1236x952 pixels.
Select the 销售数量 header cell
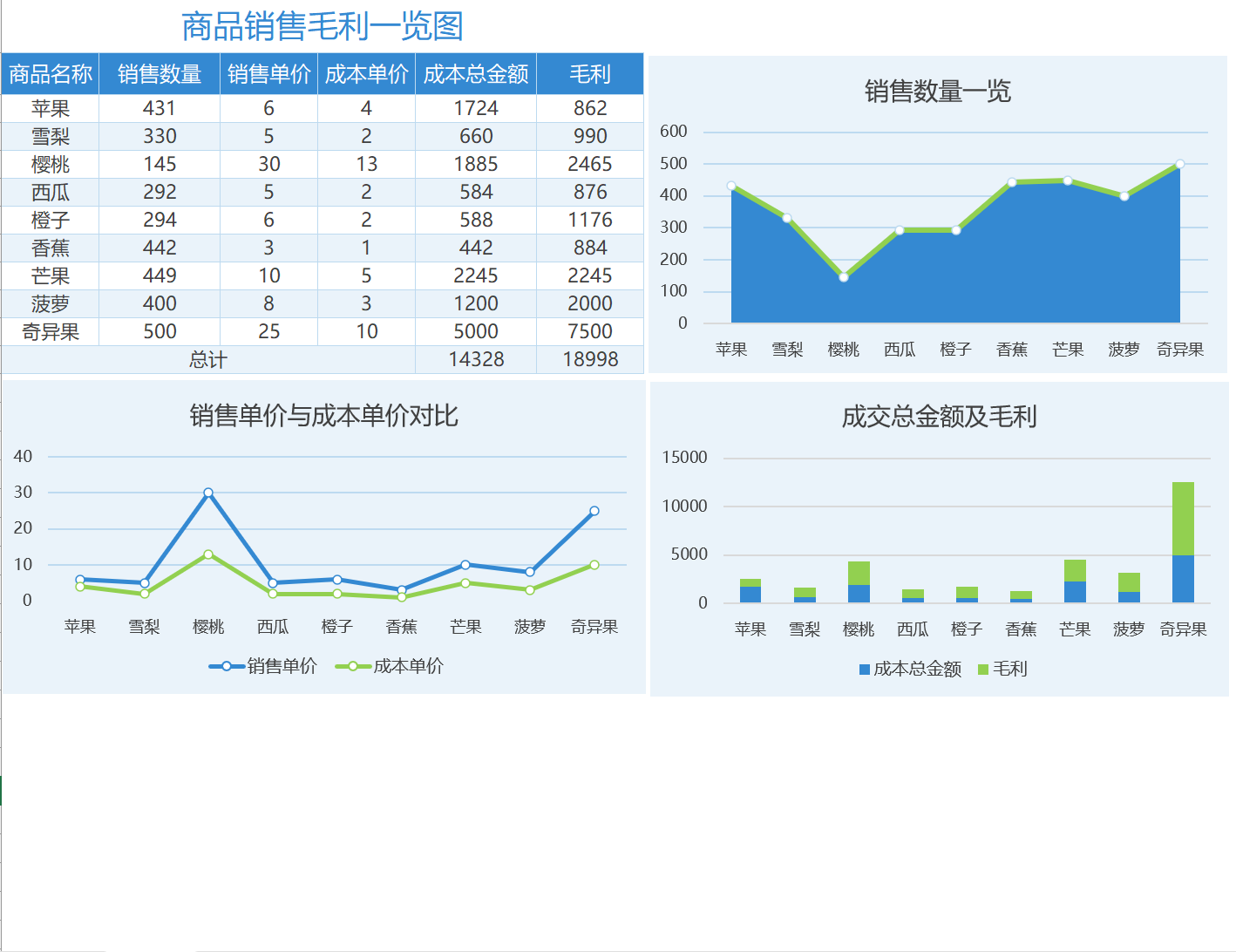pos(160,74)
